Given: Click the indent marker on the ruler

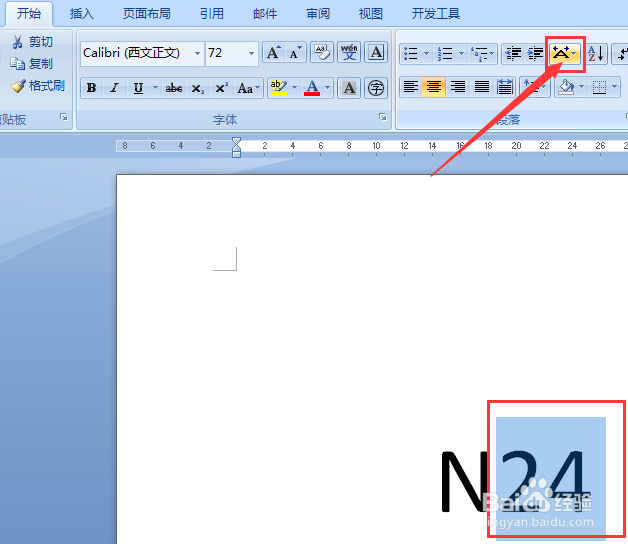Looking at the screenshot, I should 236,147.
